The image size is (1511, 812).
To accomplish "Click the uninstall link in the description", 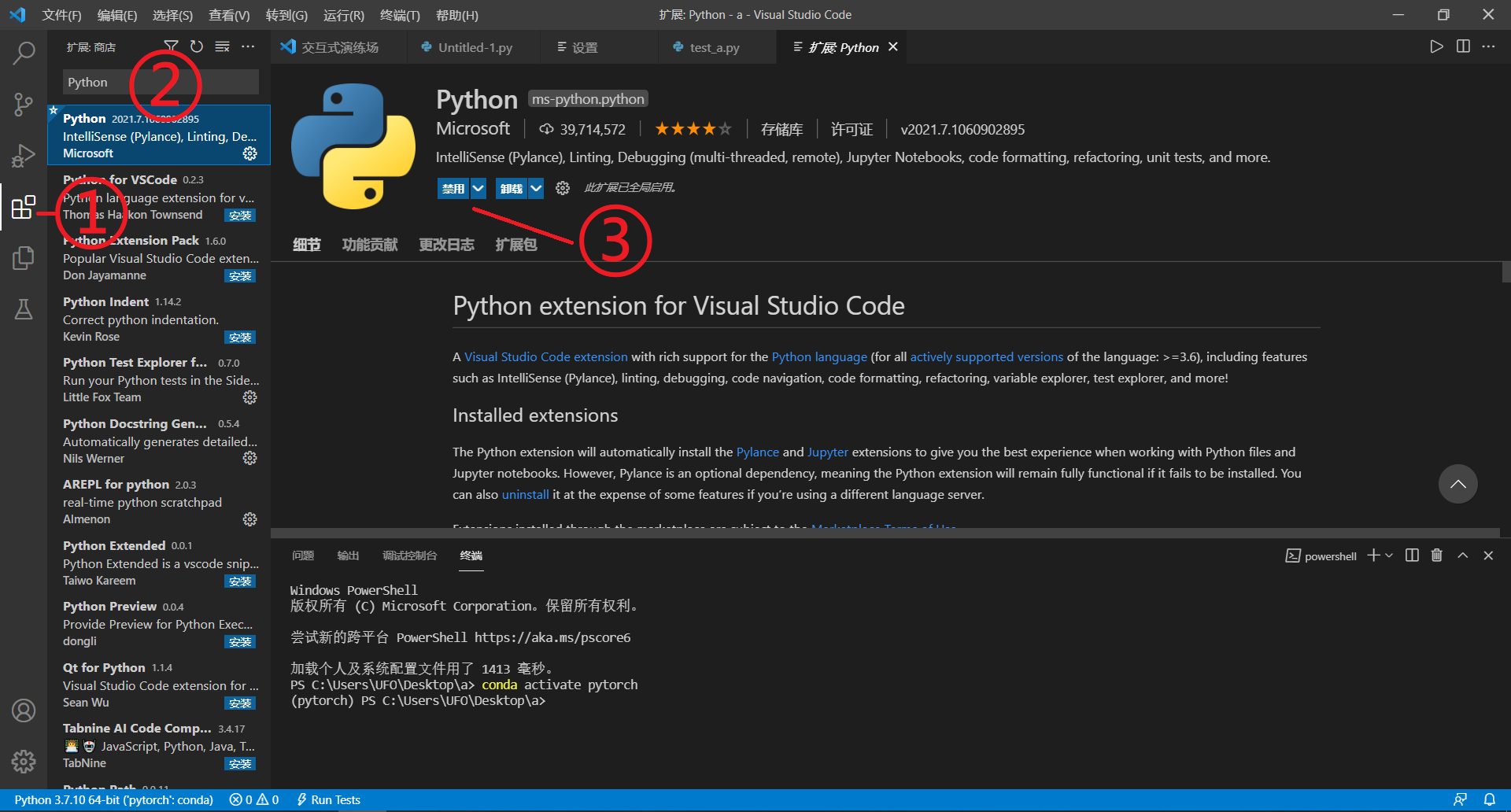I will 525,494.
